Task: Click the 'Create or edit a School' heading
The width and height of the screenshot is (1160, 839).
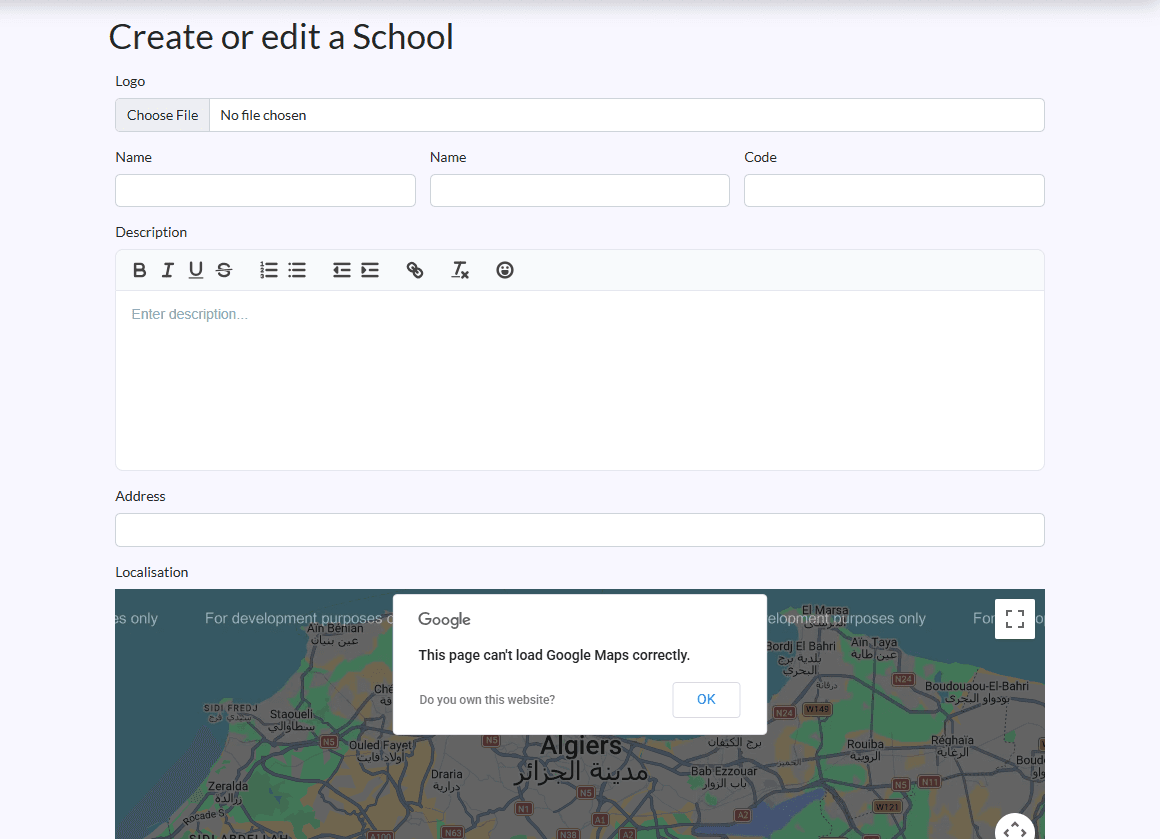Action: [281, 37]
